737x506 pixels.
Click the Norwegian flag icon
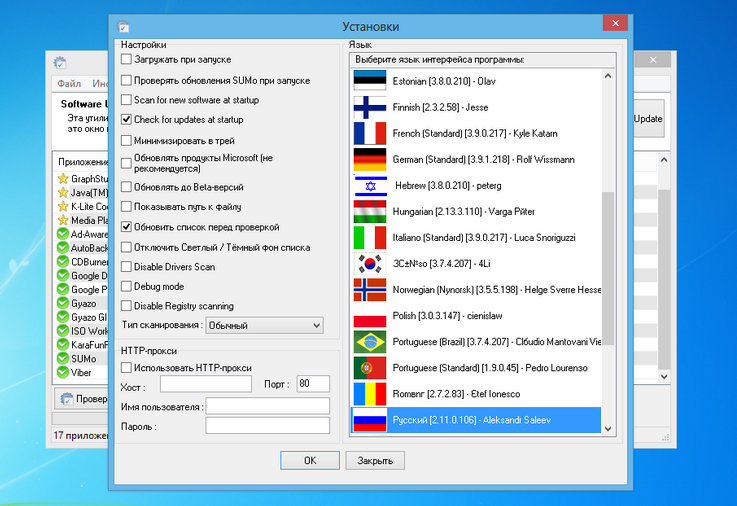coord(369,289)
